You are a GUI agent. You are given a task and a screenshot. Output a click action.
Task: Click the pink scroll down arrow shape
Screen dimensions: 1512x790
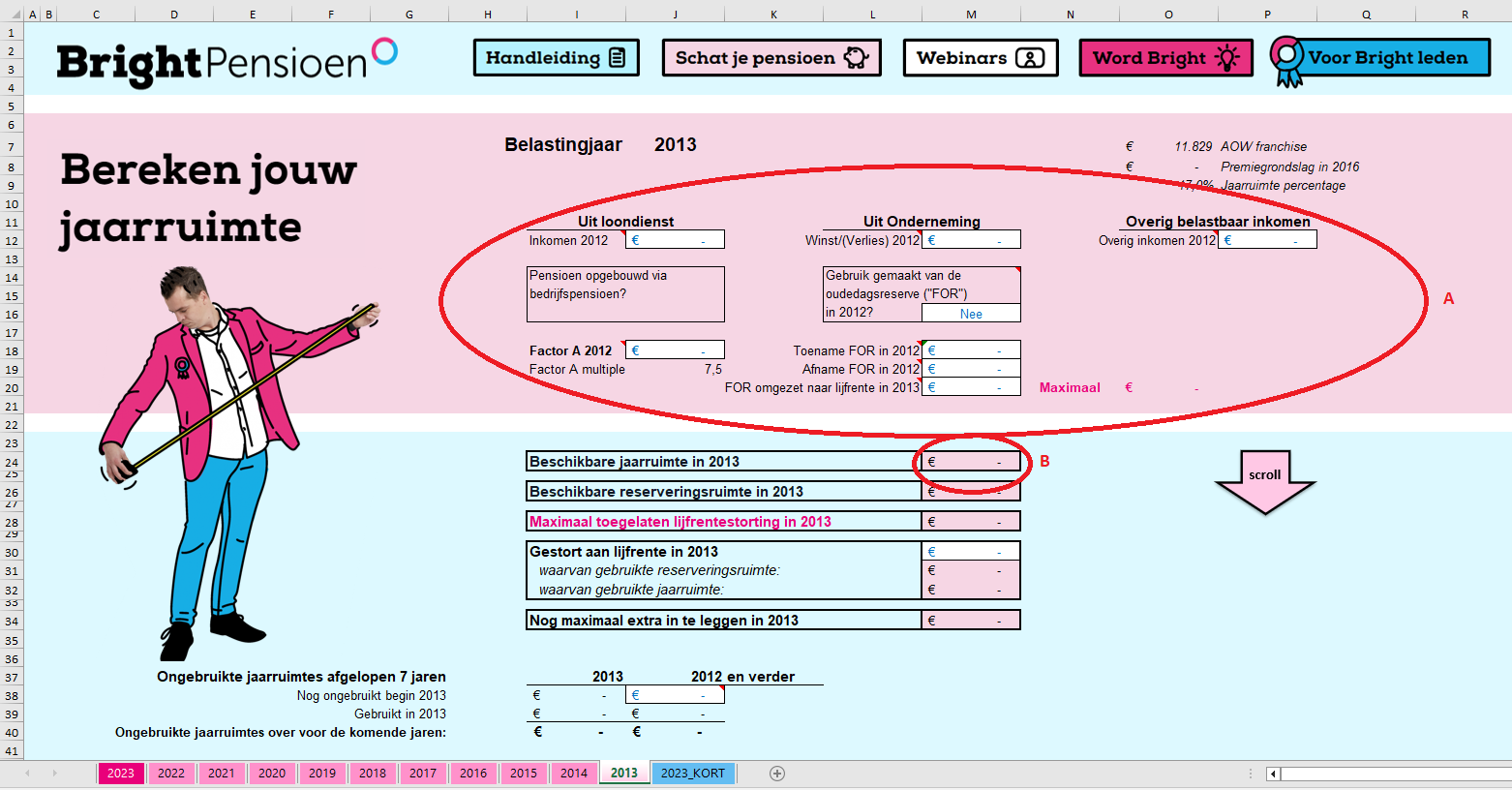[1265, 482]
